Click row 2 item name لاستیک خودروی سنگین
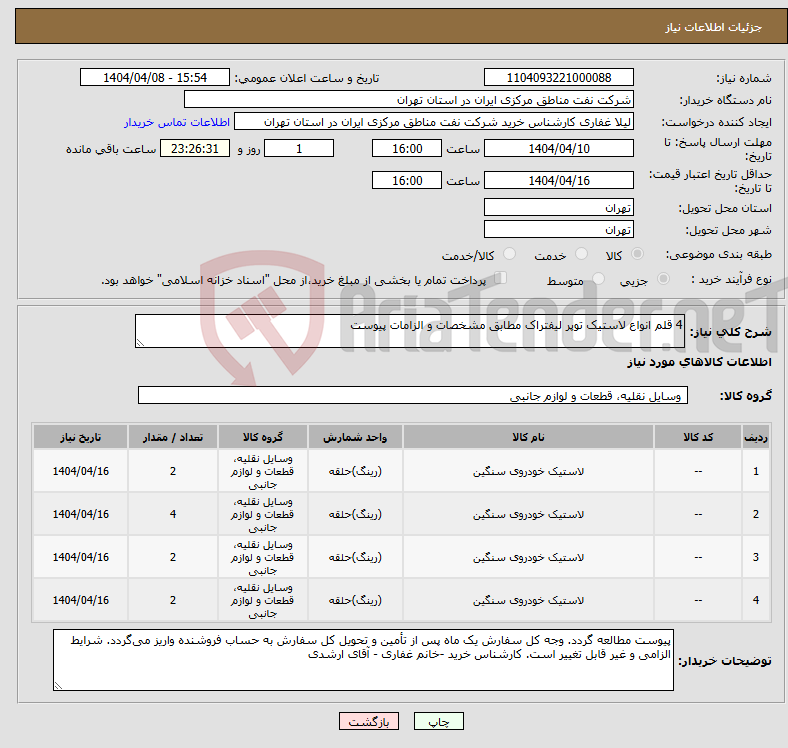The height and width of the screenshot is (748, 788). point(528,514)
